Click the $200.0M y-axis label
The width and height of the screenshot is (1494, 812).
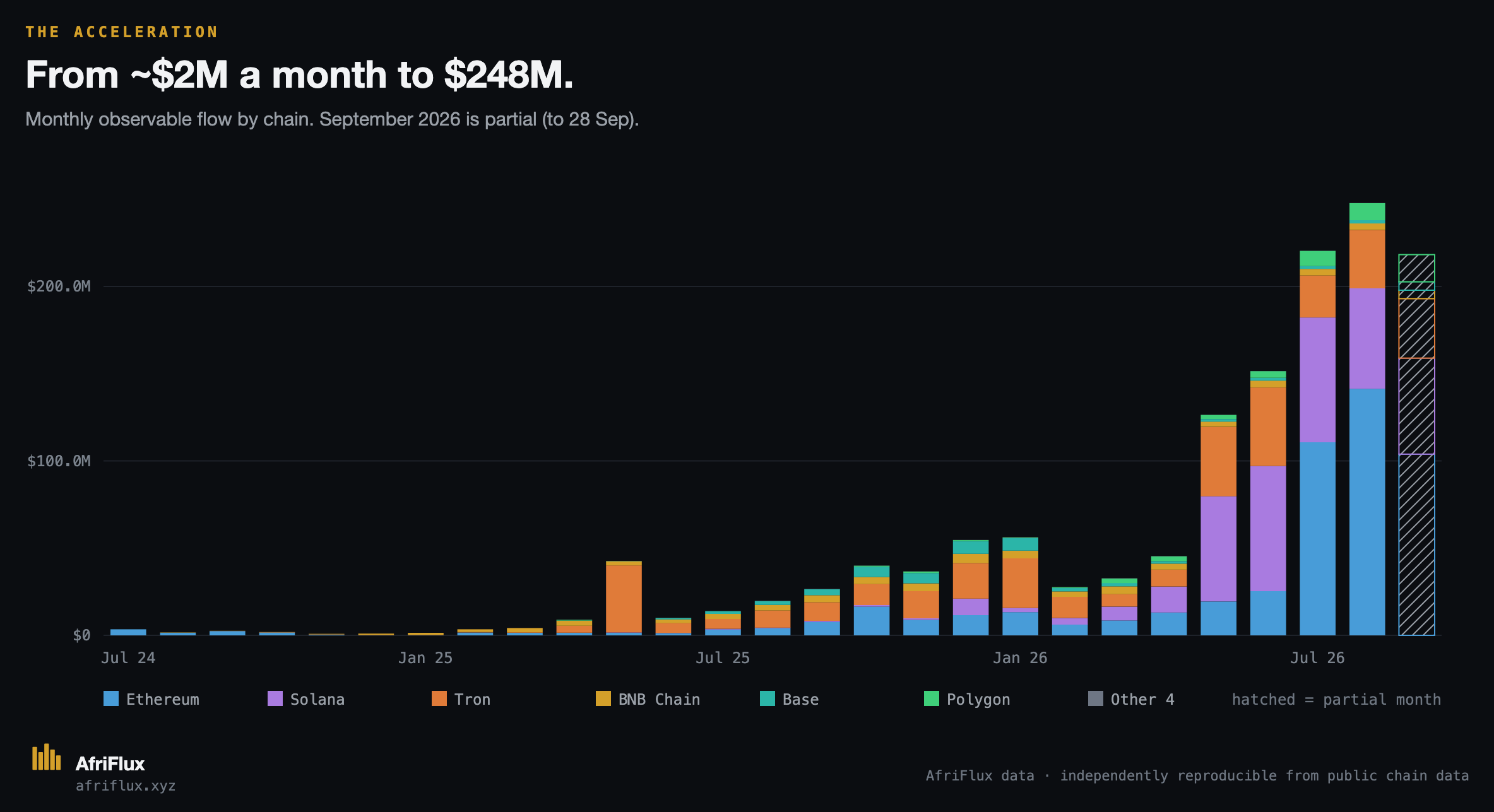click(x=59, y=286)
